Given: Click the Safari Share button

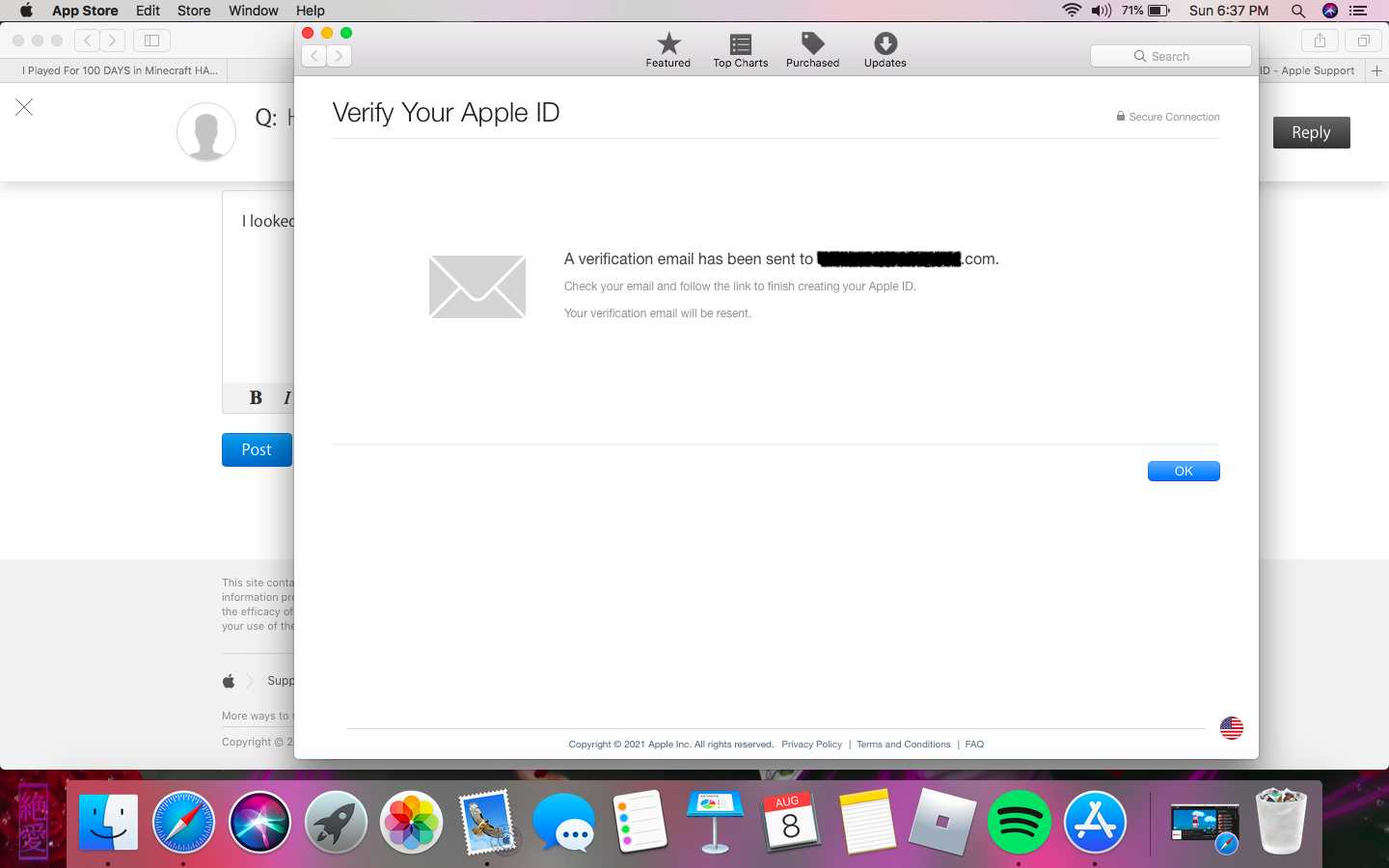Looking at the screenshot, I should [x=1320, y=41].
